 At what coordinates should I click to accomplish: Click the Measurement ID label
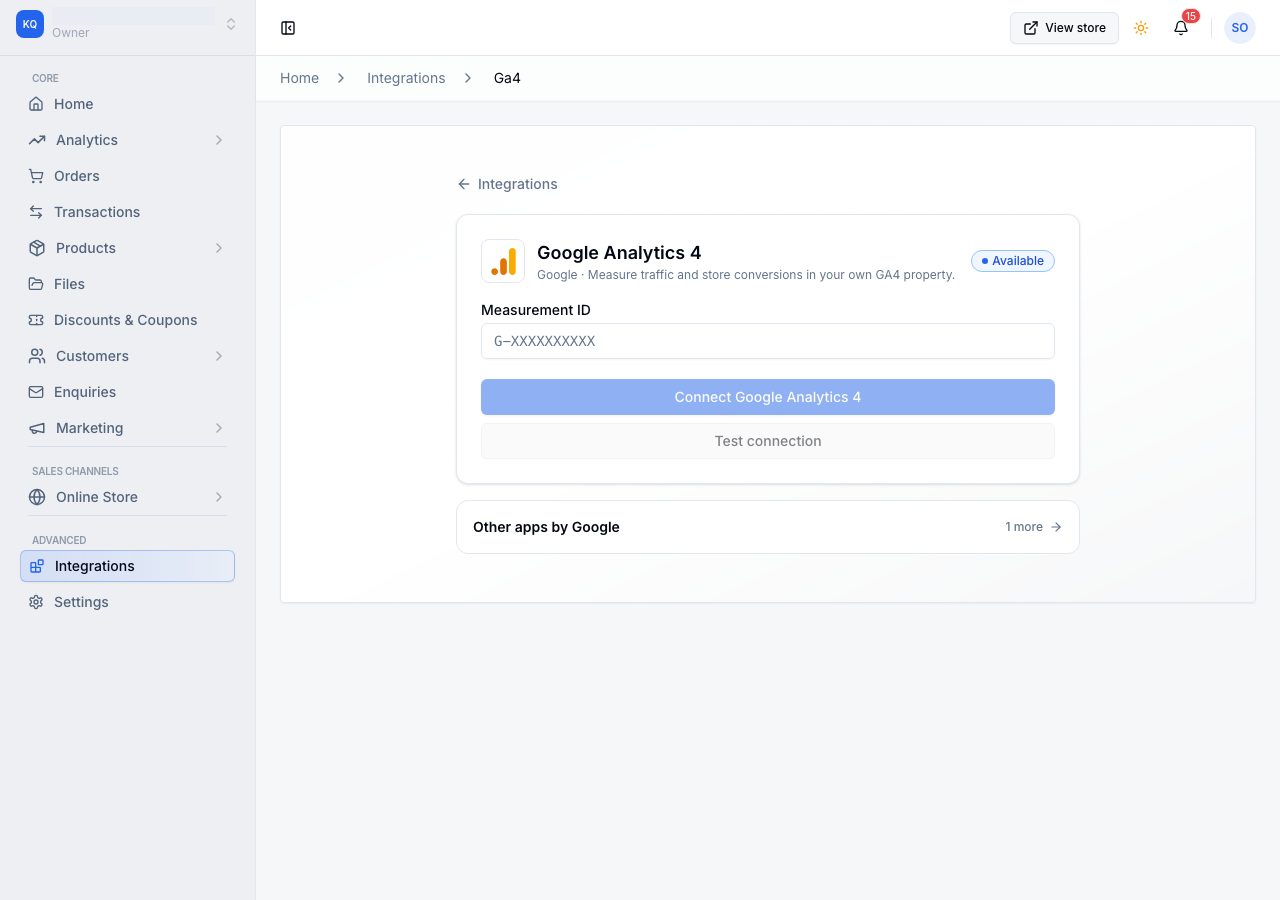(x=536, y=310)
